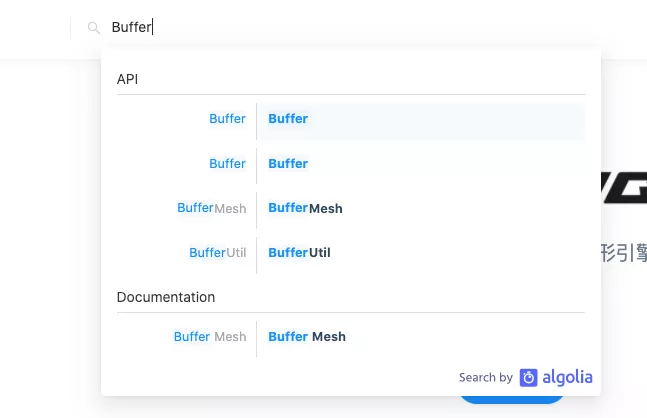Image resolution: width=647 pixels, height=418 pixels.
Task: Open the second Buffer API result
Action: point(420,164)
